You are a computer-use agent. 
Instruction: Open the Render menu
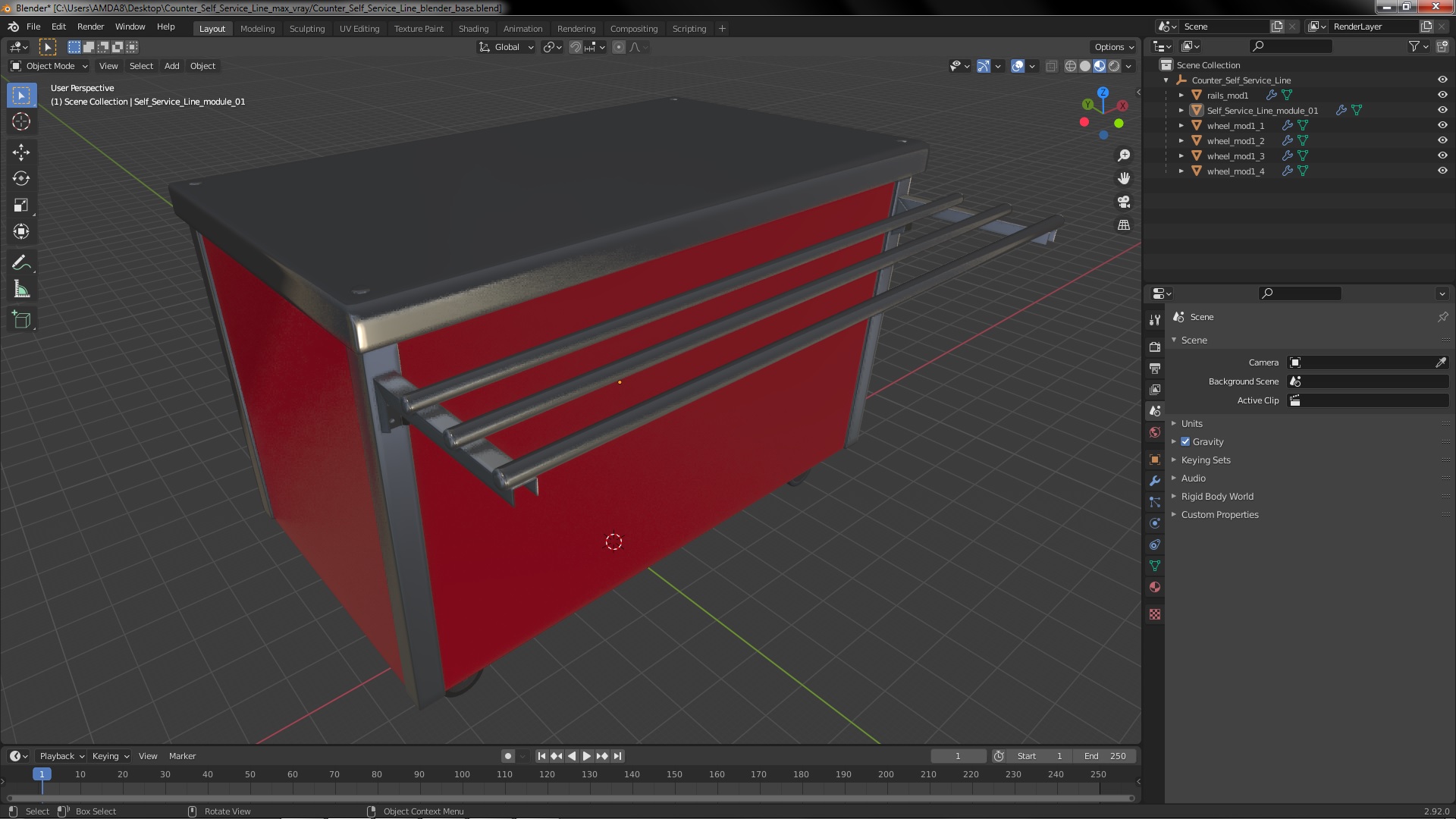pos(90,27)
